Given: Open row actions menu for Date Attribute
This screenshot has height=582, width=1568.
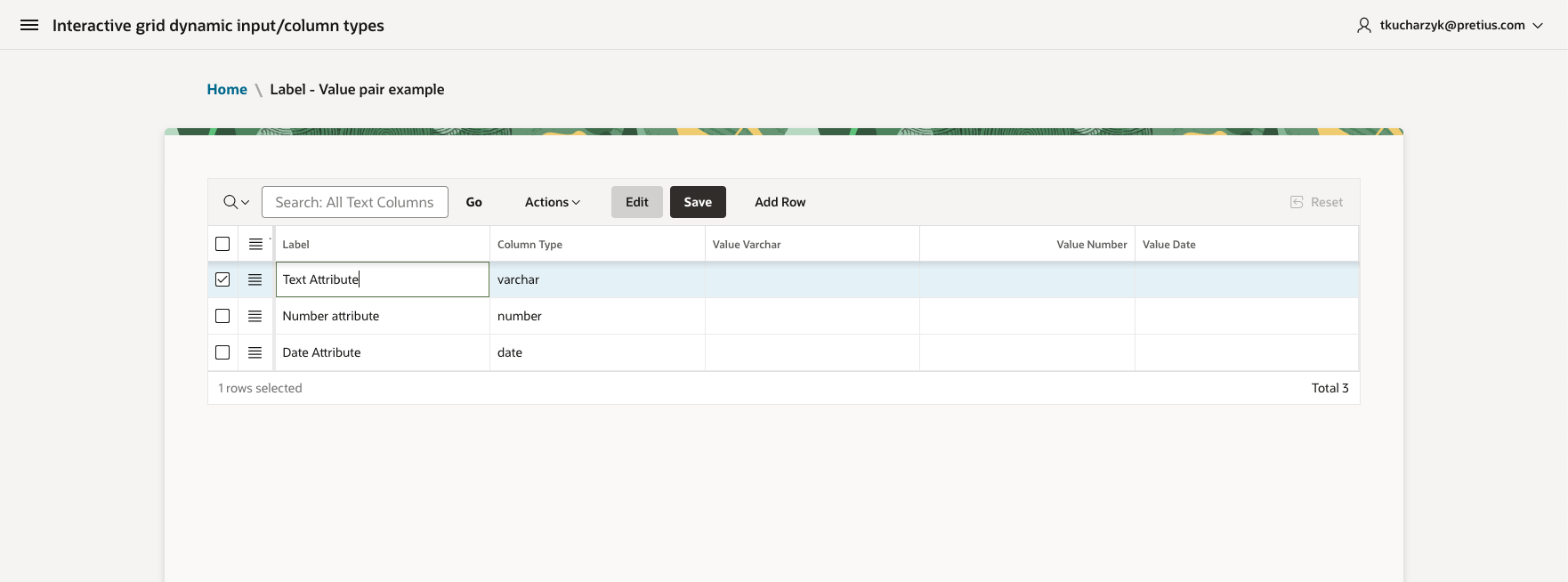Looking at the screenshot, I should click(255, 352).
